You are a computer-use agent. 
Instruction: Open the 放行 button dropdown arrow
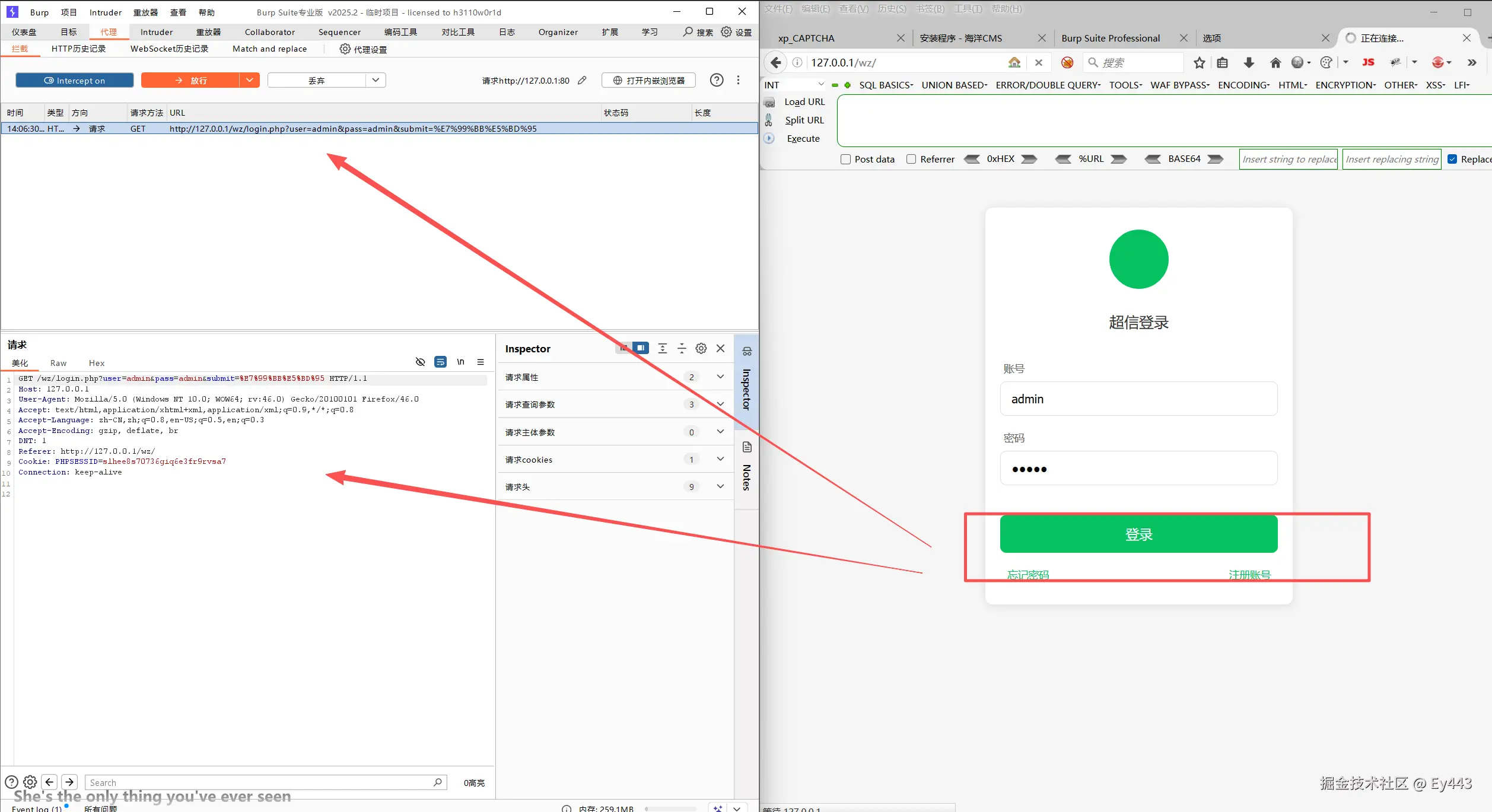click(250, 80)
